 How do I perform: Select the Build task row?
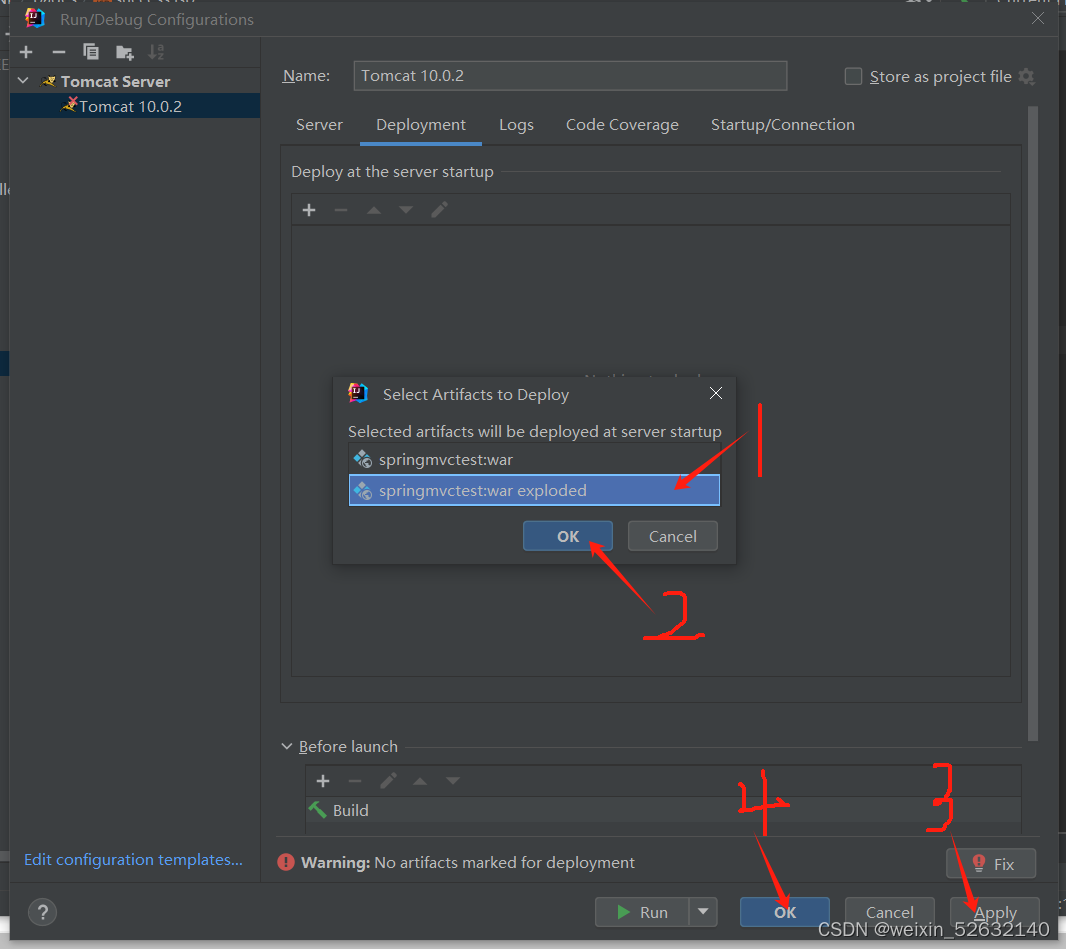tap(663, 810)
